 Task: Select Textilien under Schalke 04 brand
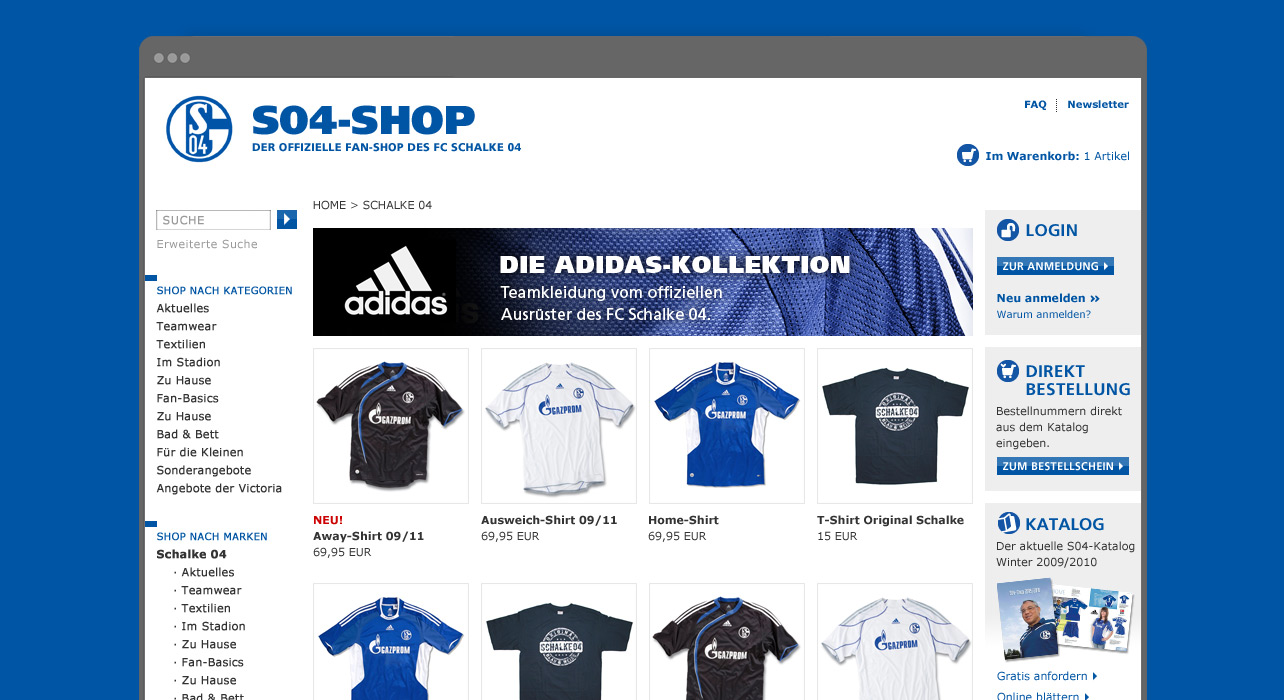coord(206,608)
